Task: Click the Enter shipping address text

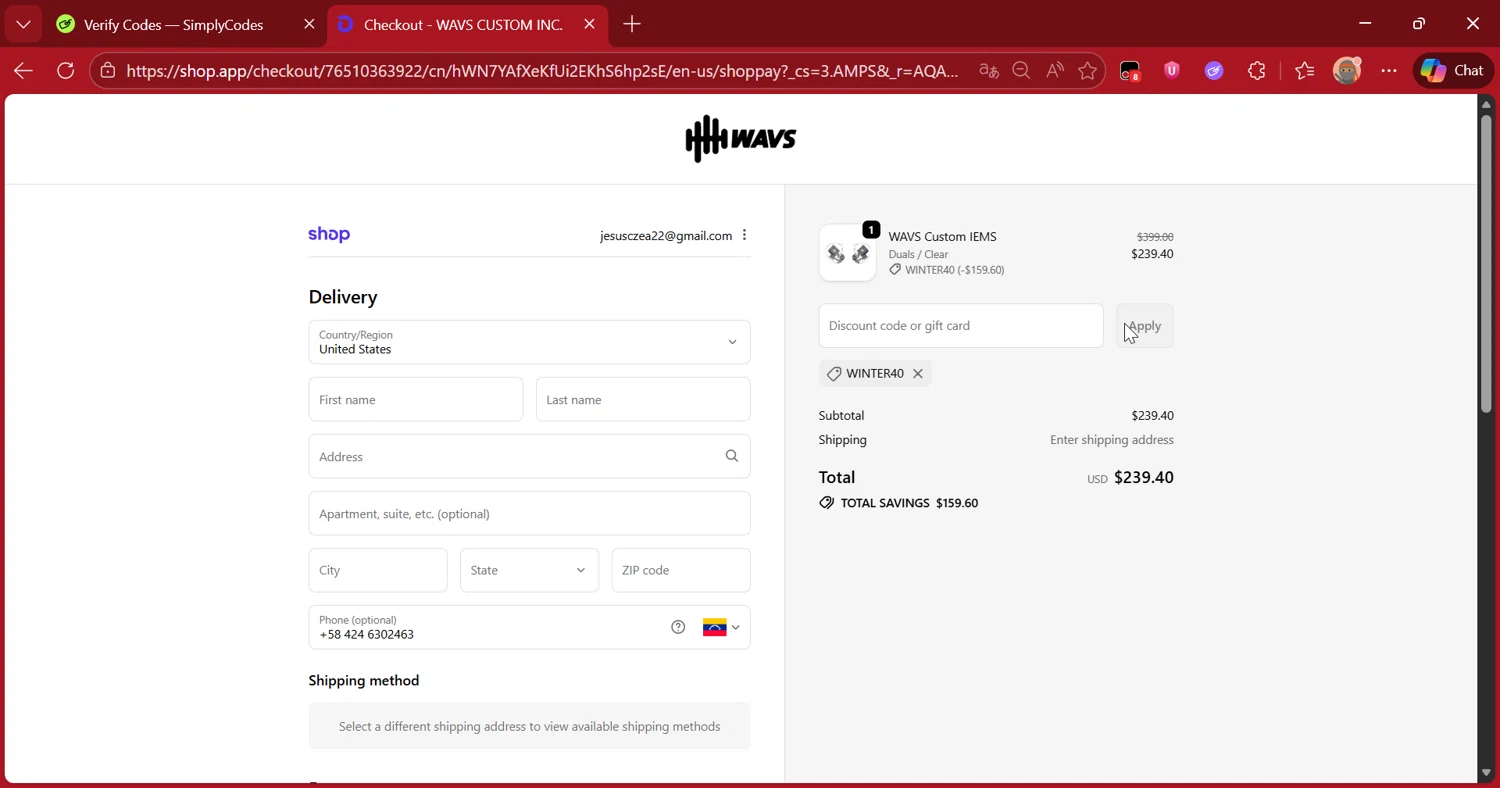Action: click(x=1112, y=440)
